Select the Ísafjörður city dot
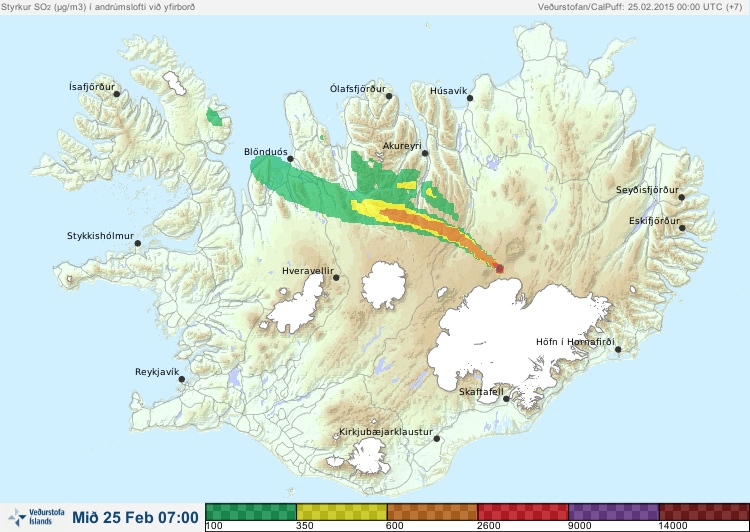 coord(117,94)
